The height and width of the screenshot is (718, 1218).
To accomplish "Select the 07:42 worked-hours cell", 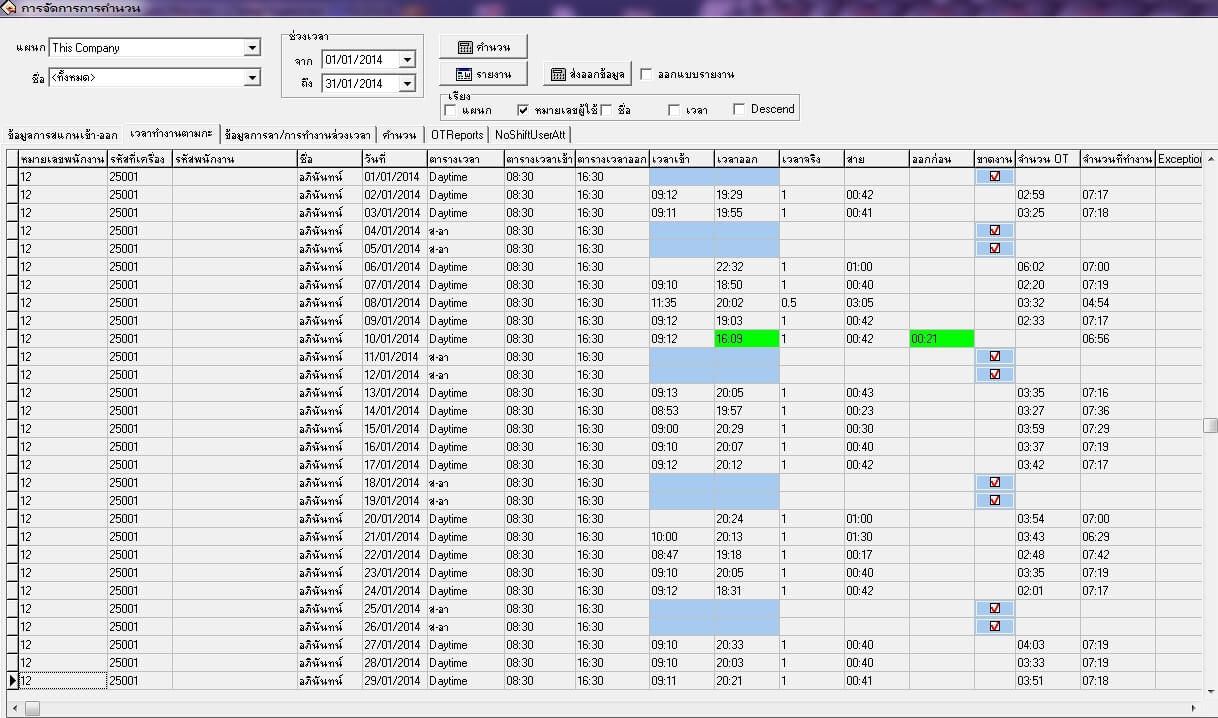I will click(1117, 555).
